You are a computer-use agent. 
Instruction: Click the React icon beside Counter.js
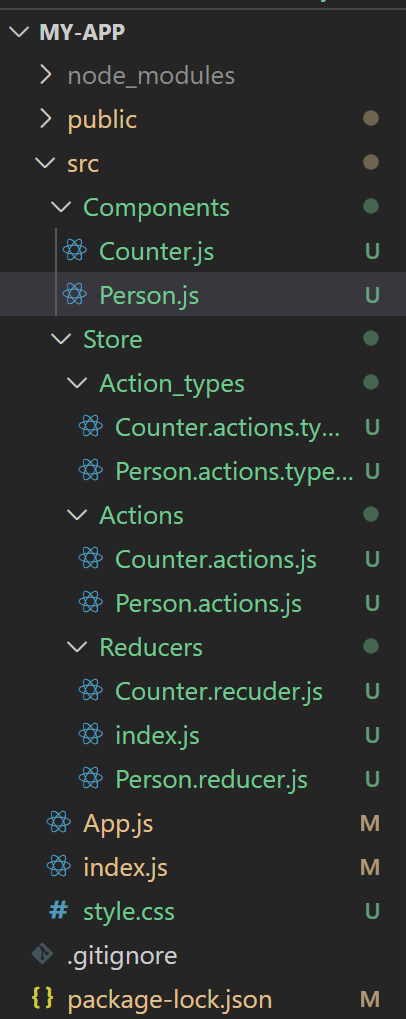pos(75,250)
